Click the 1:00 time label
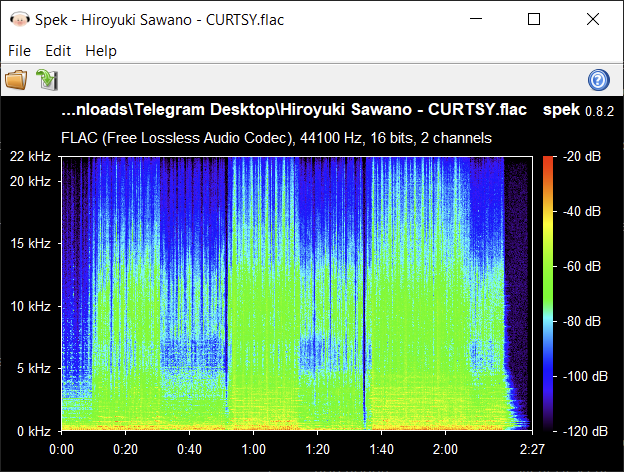624x472 pixels. (254, 449)
